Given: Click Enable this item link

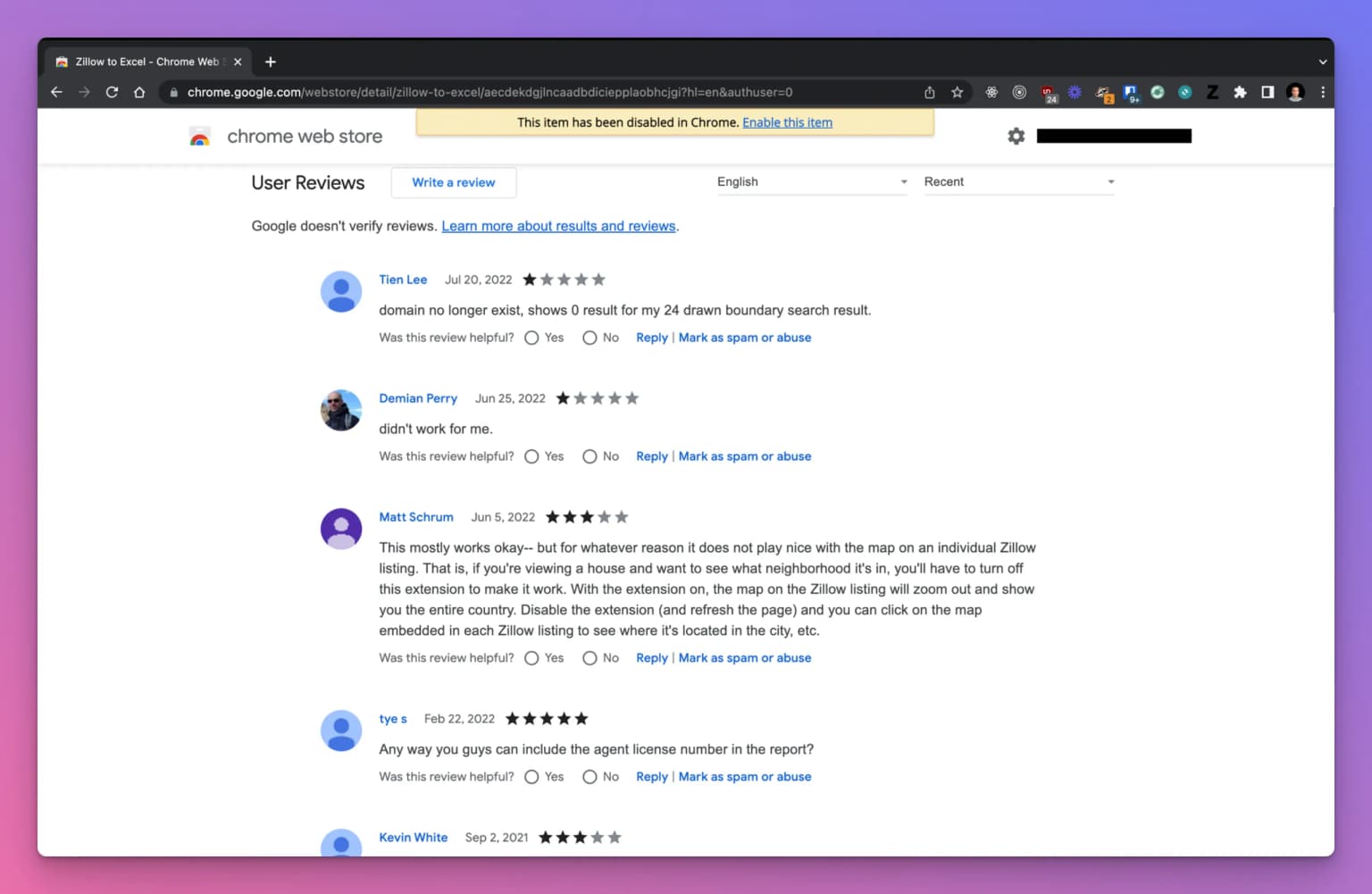Looking at the screenshot, I should pos(787,122).
